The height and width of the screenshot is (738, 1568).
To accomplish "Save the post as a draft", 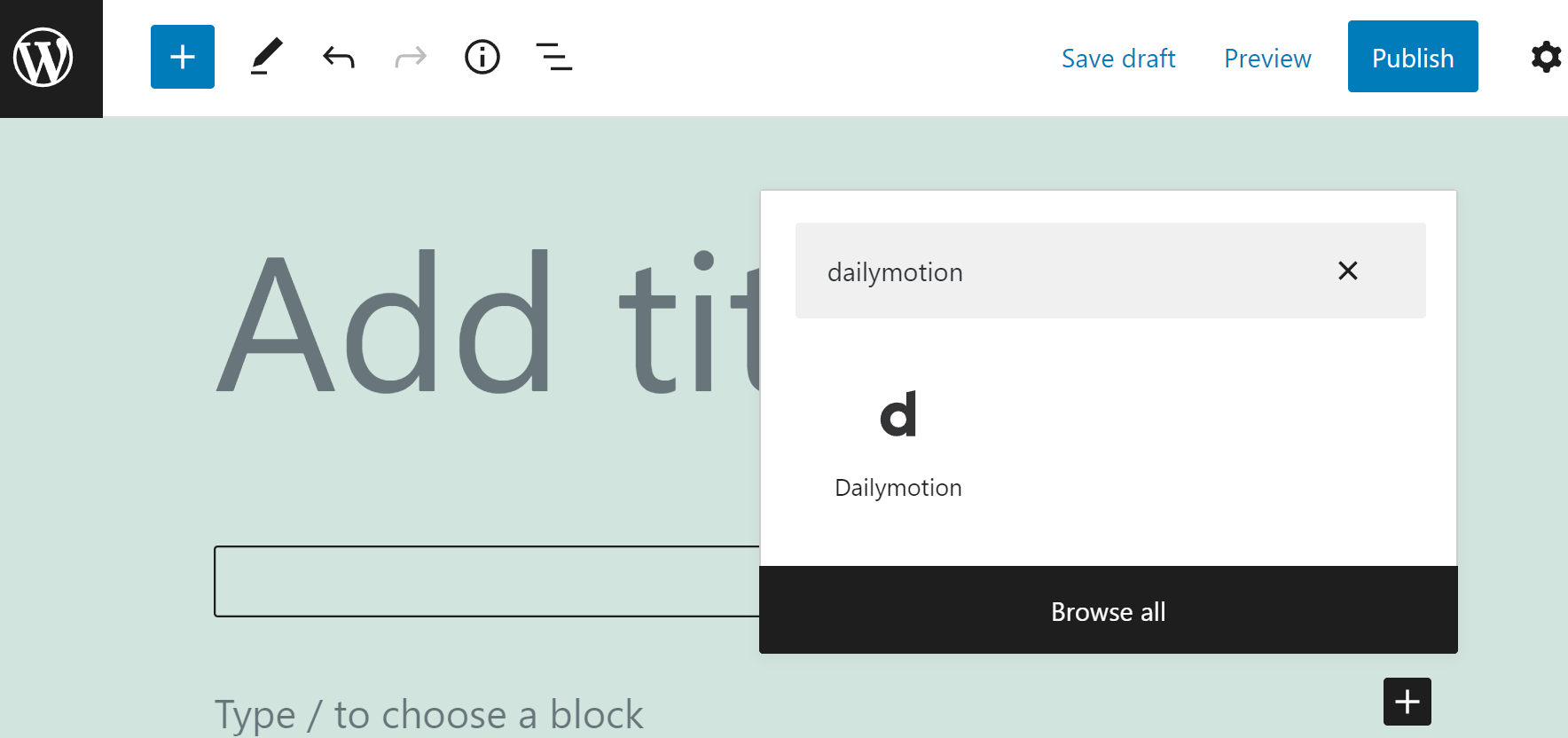I will [1117, 58].
